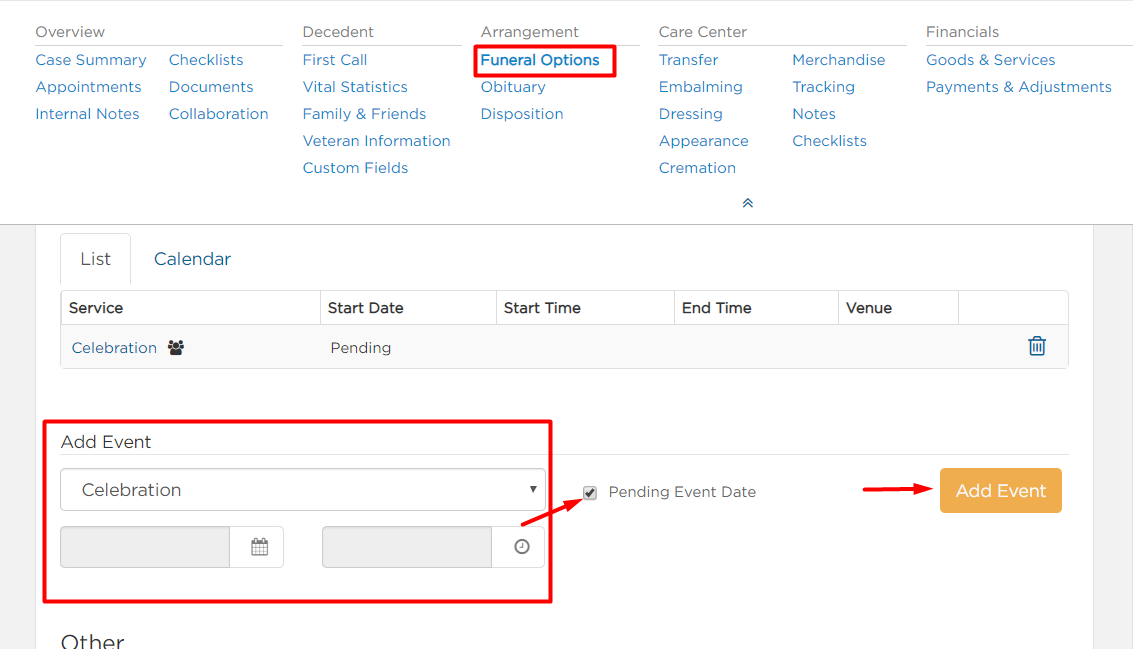
Task: Collapse the navigation menu with double chevron
Action: (x=748, y=203)
